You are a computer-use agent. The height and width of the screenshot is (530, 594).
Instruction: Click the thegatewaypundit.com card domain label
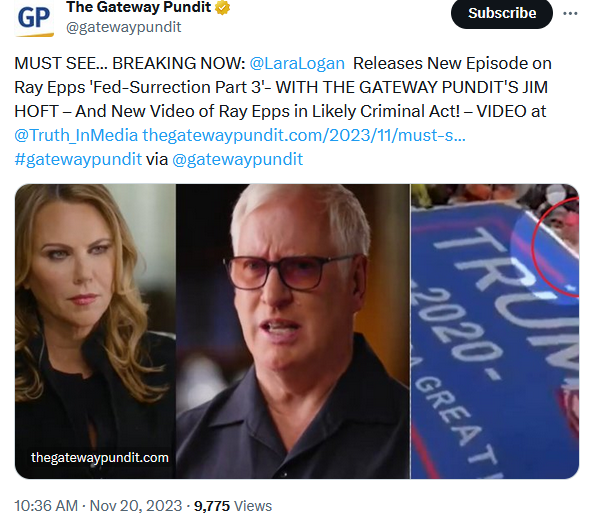pyautogui.click(x=100, y=458)
